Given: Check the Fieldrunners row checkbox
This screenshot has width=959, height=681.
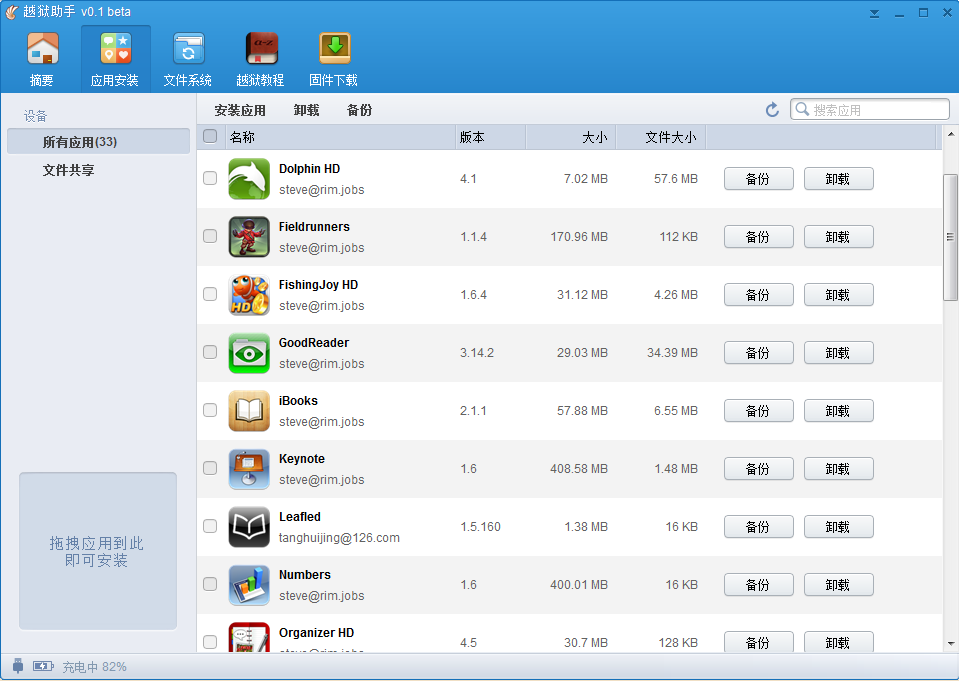Looking at the screenshot, I should tap(210, 237).
